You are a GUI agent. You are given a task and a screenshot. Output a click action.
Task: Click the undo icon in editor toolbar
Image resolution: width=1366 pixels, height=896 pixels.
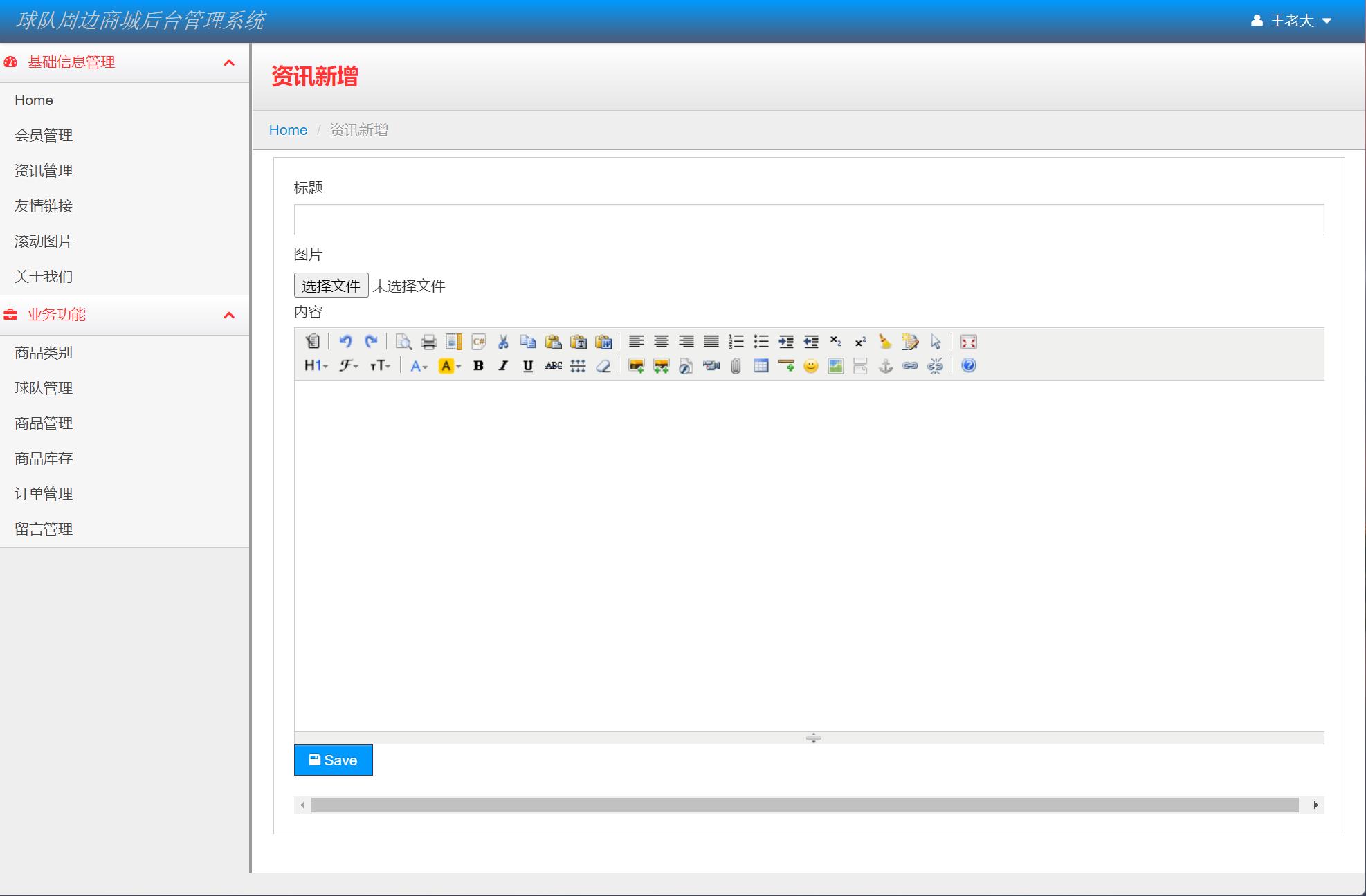[345, 342]
